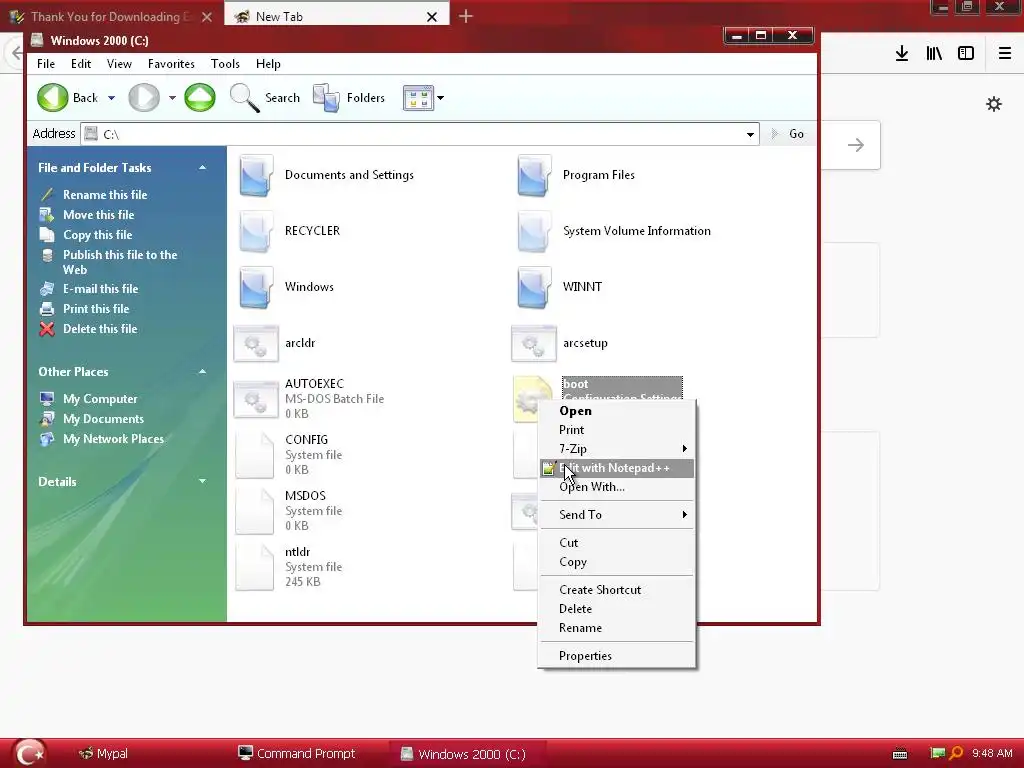
Task: Open the Favorites menu
Action: tap(171, 64)
